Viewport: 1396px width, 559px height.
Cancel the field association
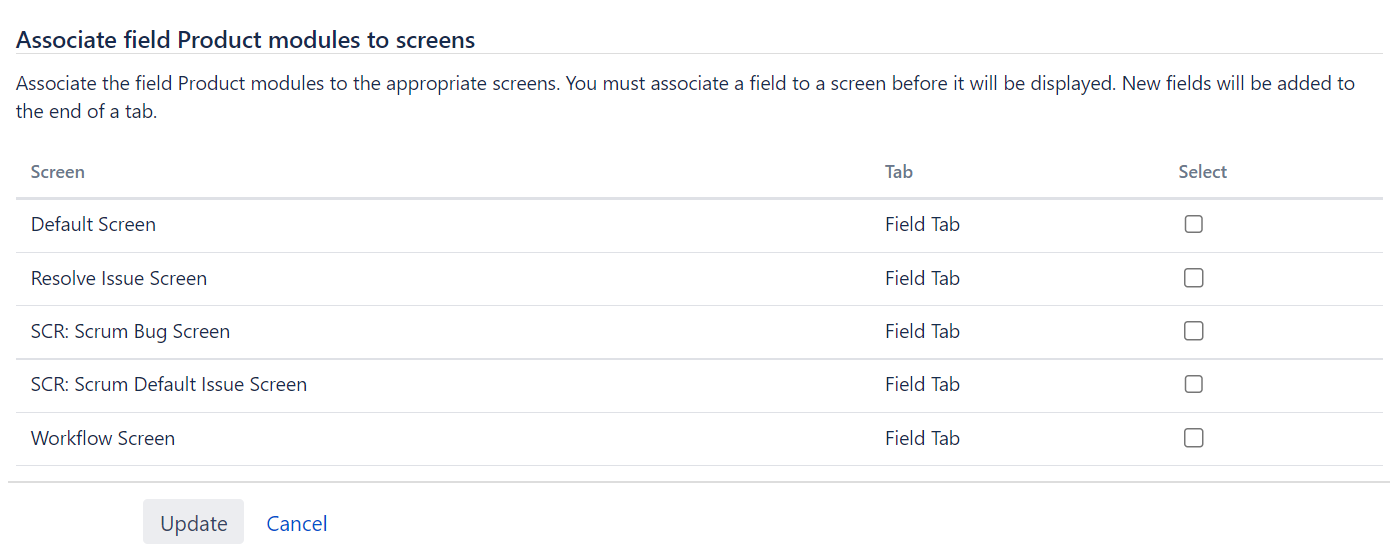pyautogui.click(x=297, y=523)
